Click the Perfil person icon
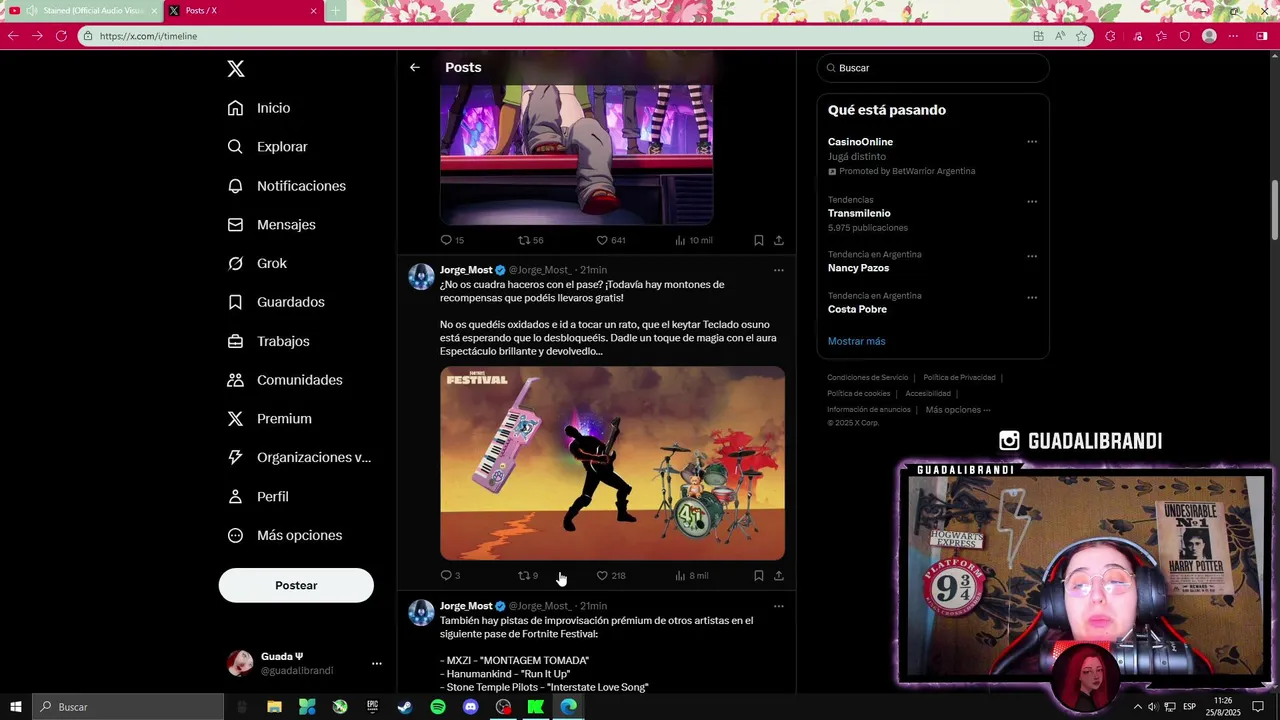Viewport: 1280px width, 720px height. point(235,496)
